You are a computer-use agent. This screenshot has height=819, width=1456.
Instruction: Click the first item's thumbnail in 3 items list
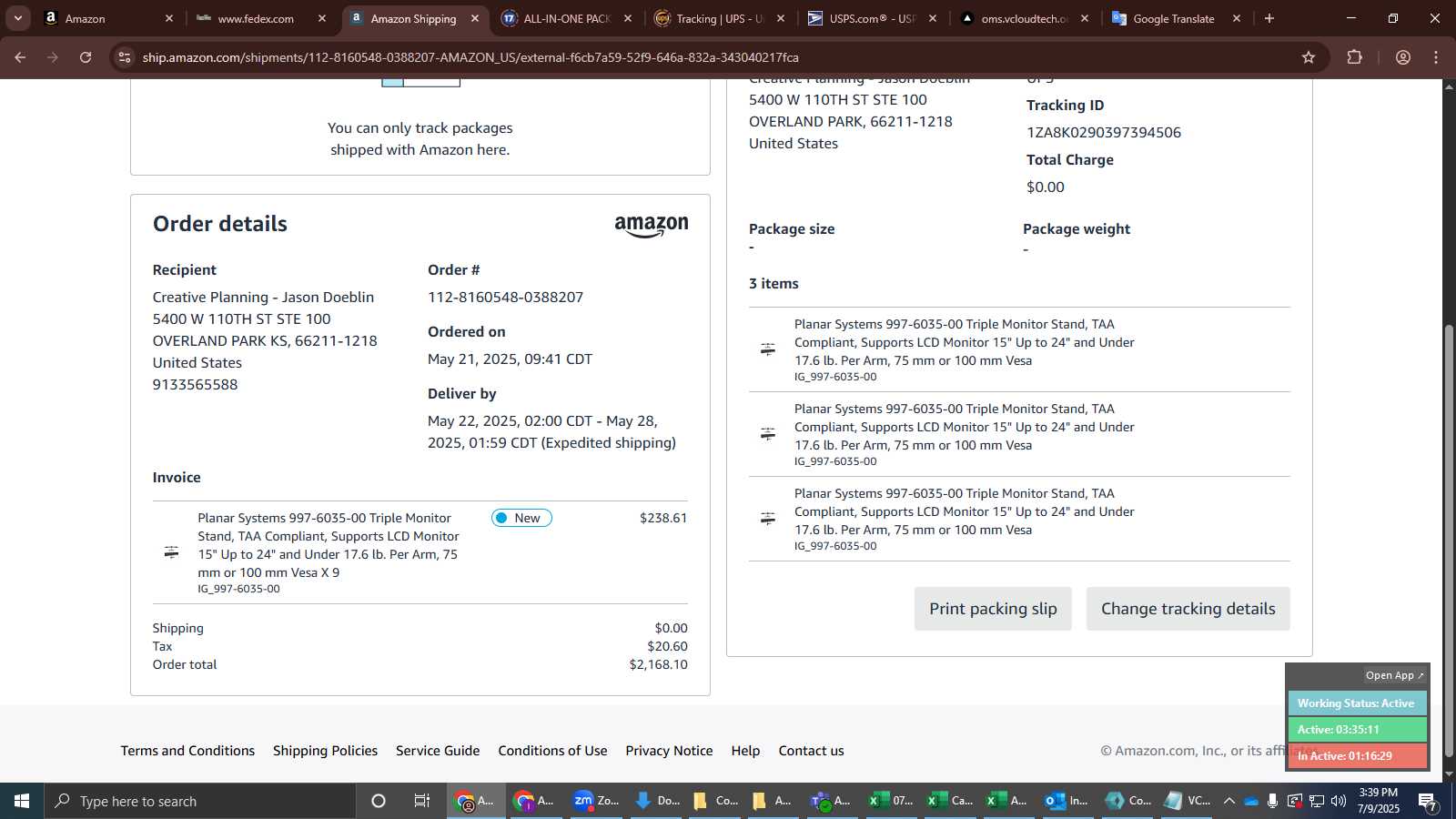768,349
